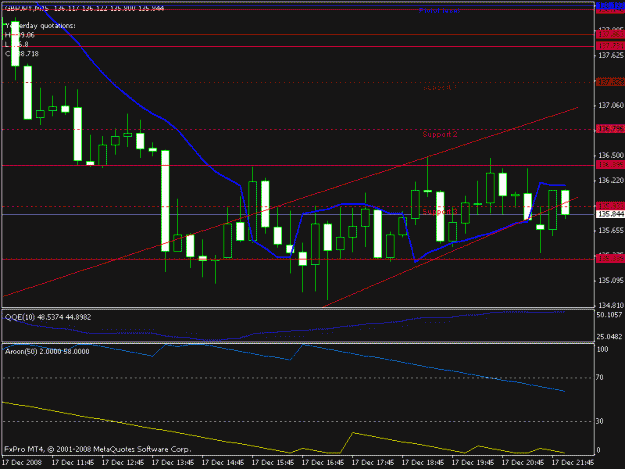
Task: Click price axis value 136.500
Action: point(611,155)
